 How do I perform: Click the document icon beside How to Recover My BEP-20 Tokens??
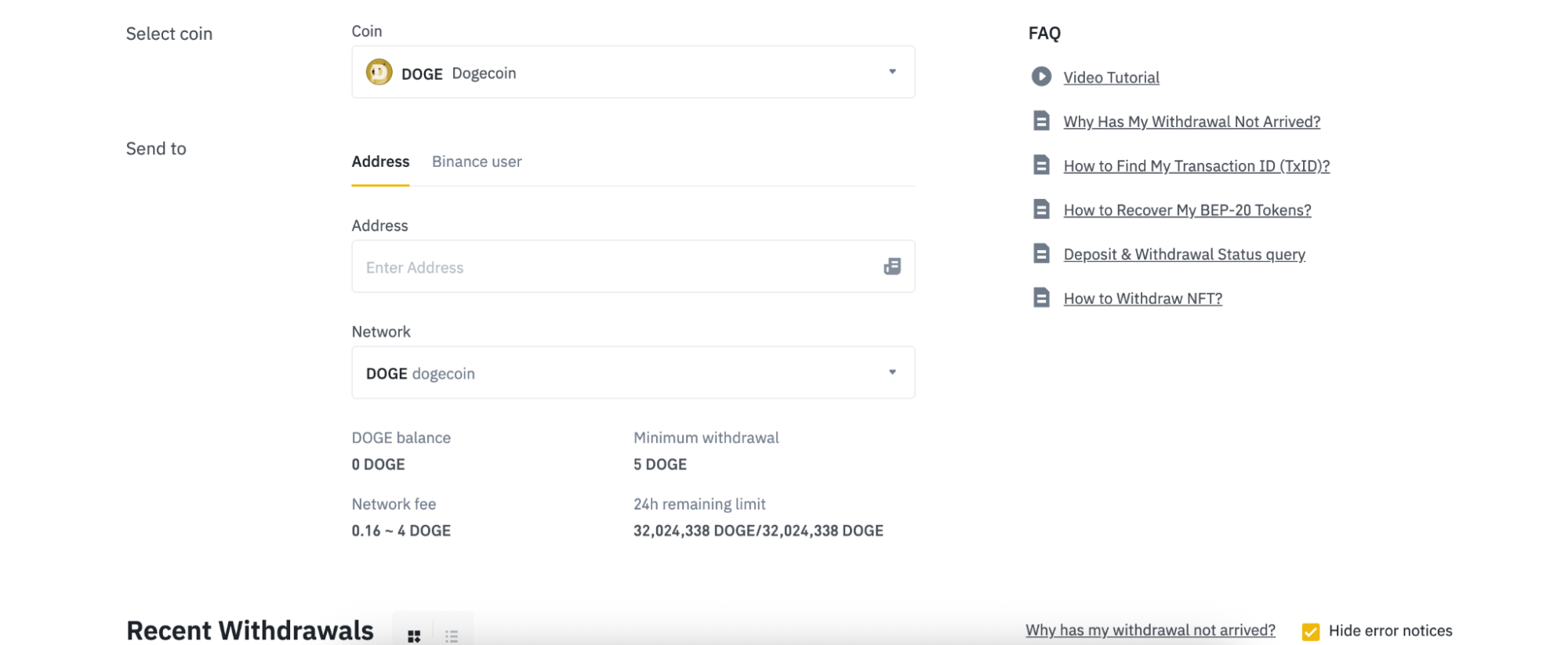pyautogui.click(x=1040, y=209)
